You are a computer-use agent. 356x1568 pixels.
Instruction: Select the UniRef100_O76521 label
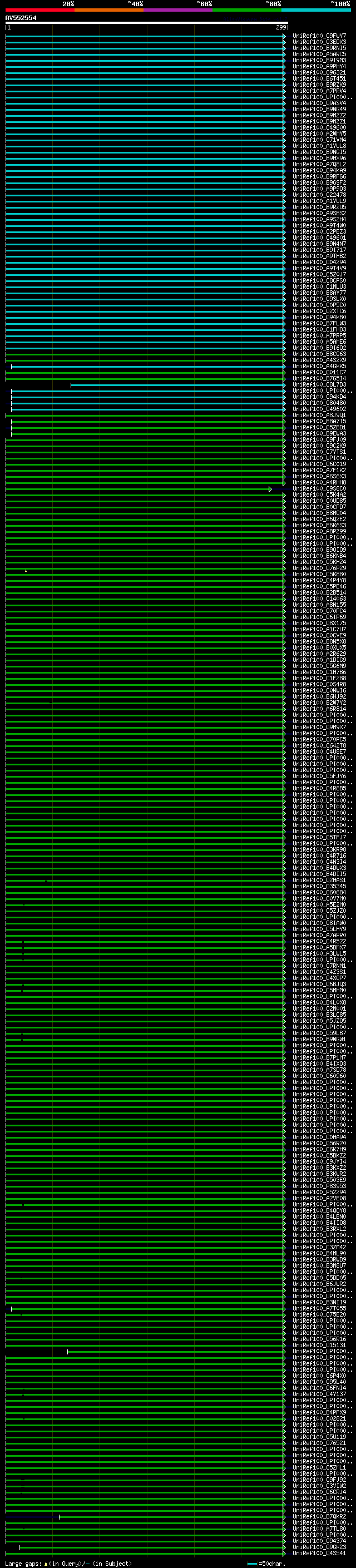[x=319, y=1443]
